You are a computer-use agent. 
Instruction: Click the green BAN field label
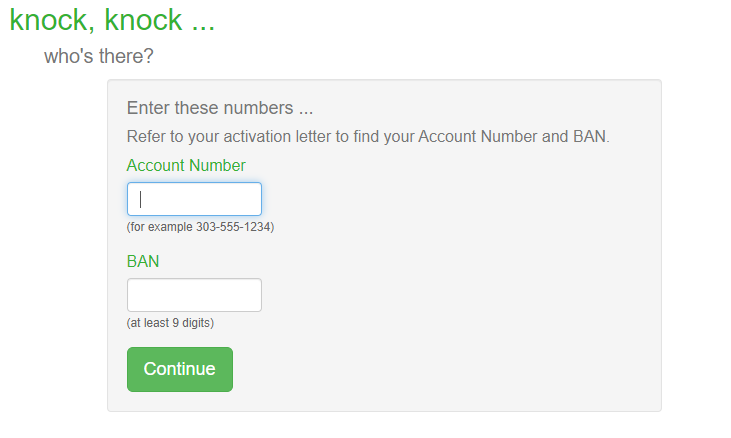143,261
